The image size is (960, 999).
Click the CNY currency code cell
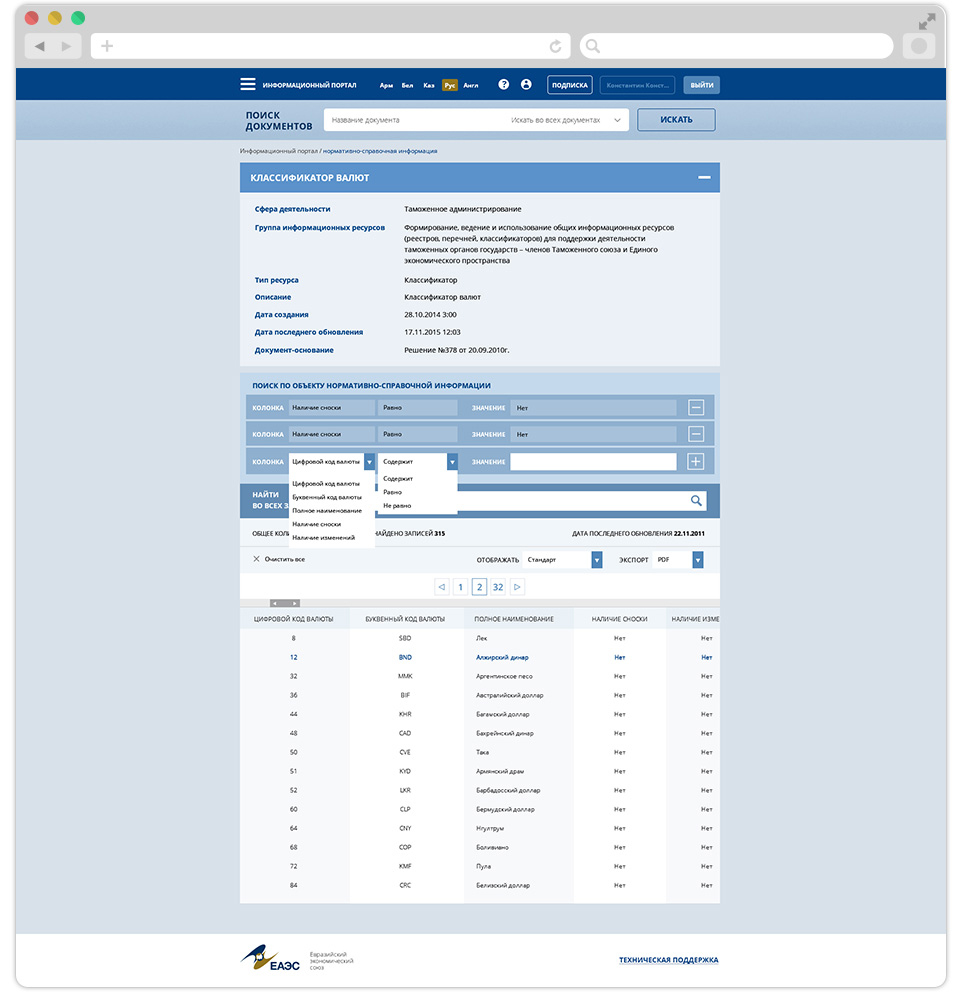tap(405, 828)
